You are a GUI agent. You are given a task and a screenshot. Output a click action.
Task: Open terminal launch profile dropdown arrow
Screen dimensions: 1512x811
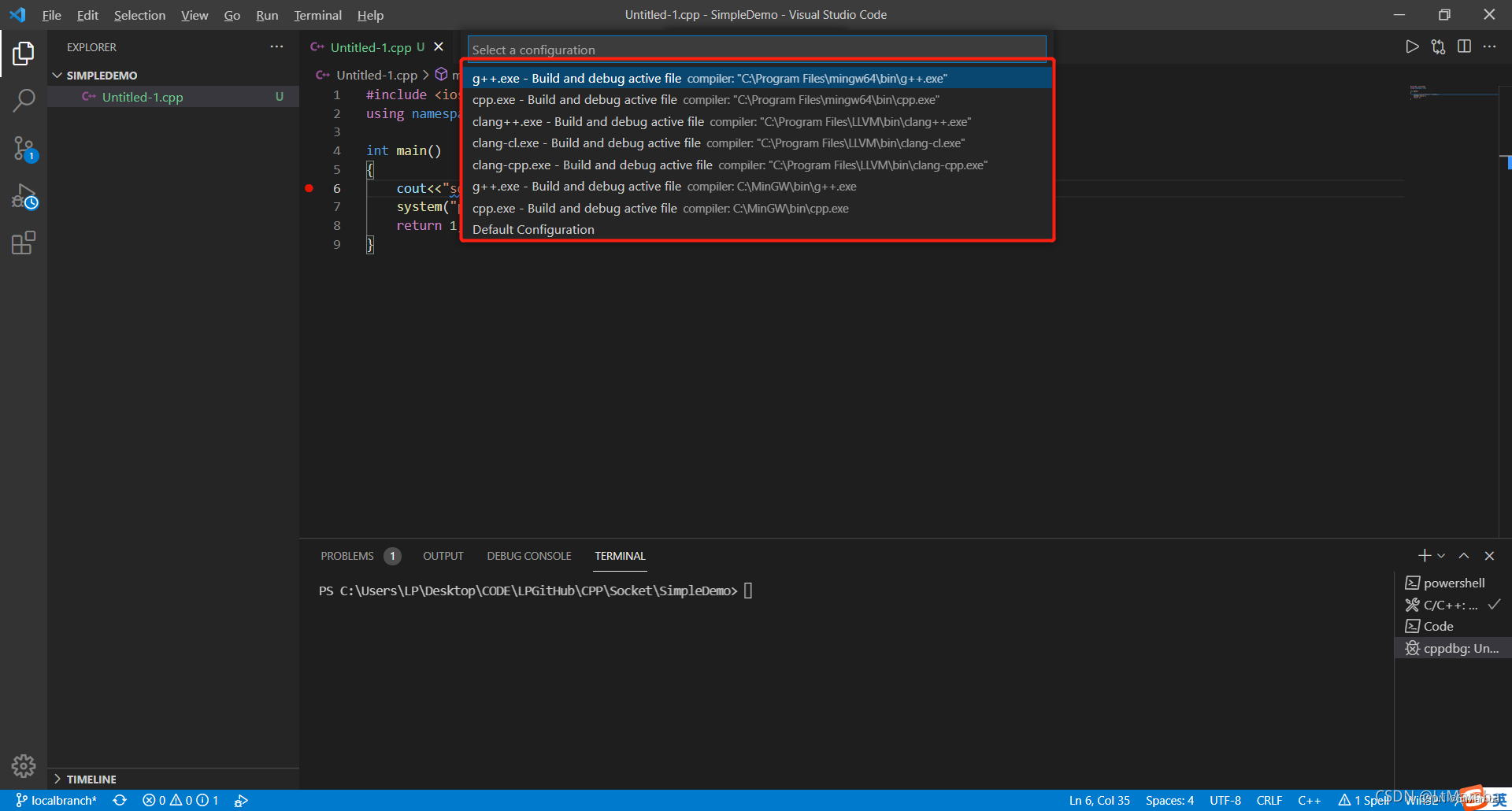pyautogui.click(x=1441, y=556)
